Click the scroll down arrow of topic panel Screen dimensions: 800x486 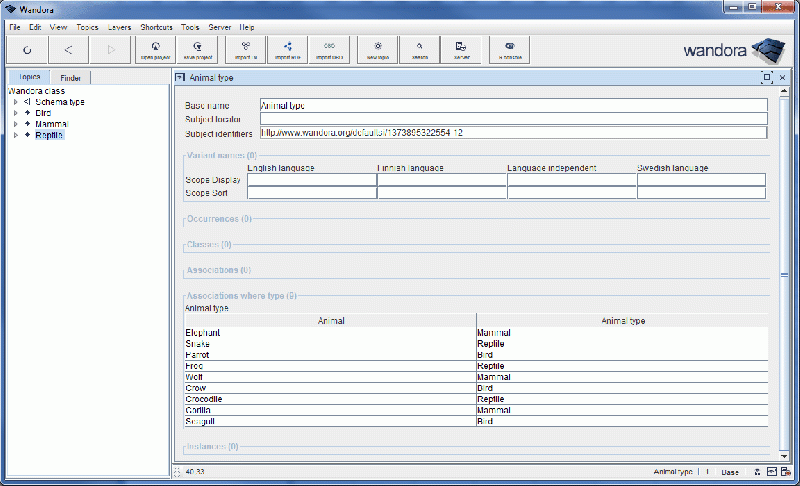click(784, 456)
